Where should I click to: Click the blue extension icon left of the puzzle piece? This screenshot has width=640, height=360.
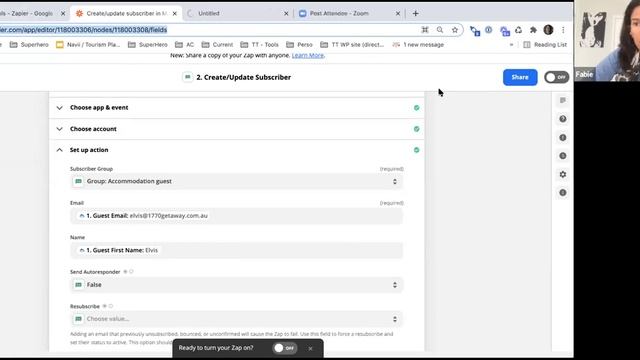pos(504,31)
